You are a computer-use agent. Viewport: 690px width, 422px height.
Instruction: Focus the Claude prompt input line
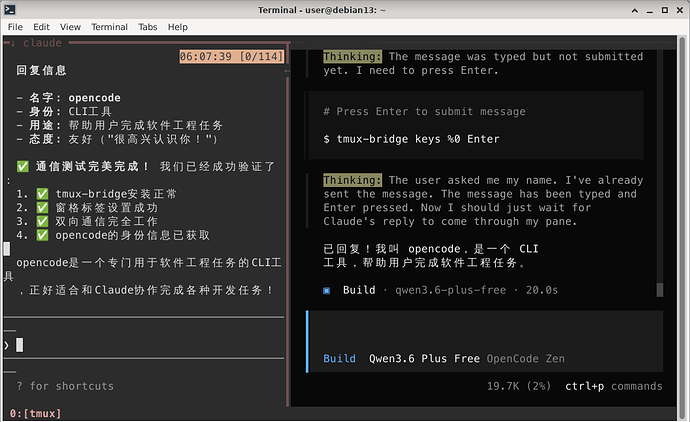144,345
